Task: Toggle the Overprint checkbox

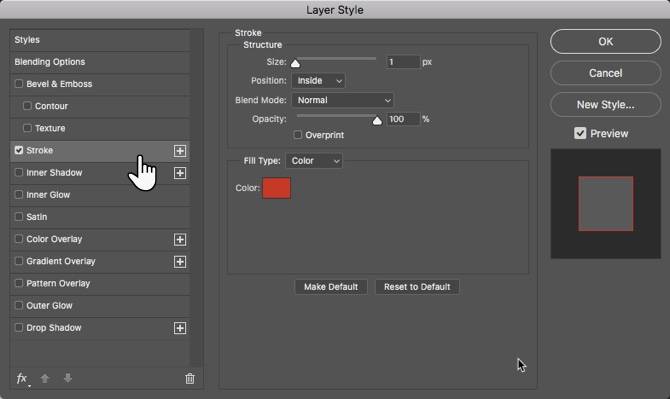Action: click(297, 135)
